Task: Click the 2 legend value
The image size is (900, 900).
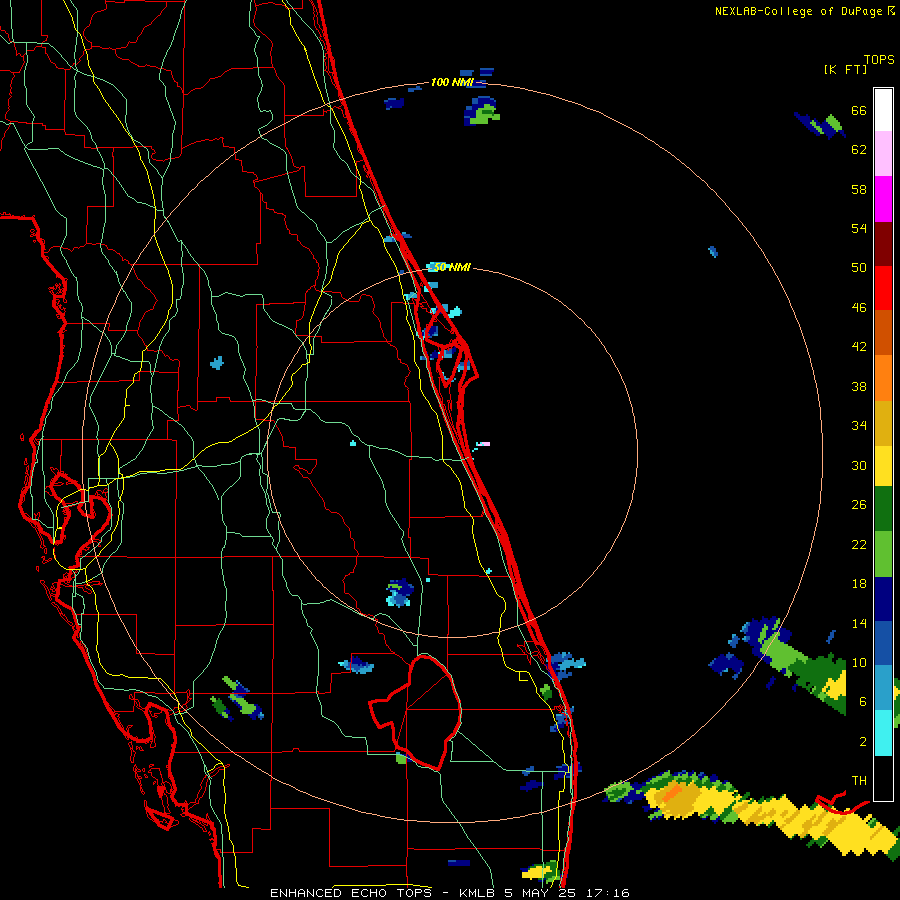Action: pos(862,742)
